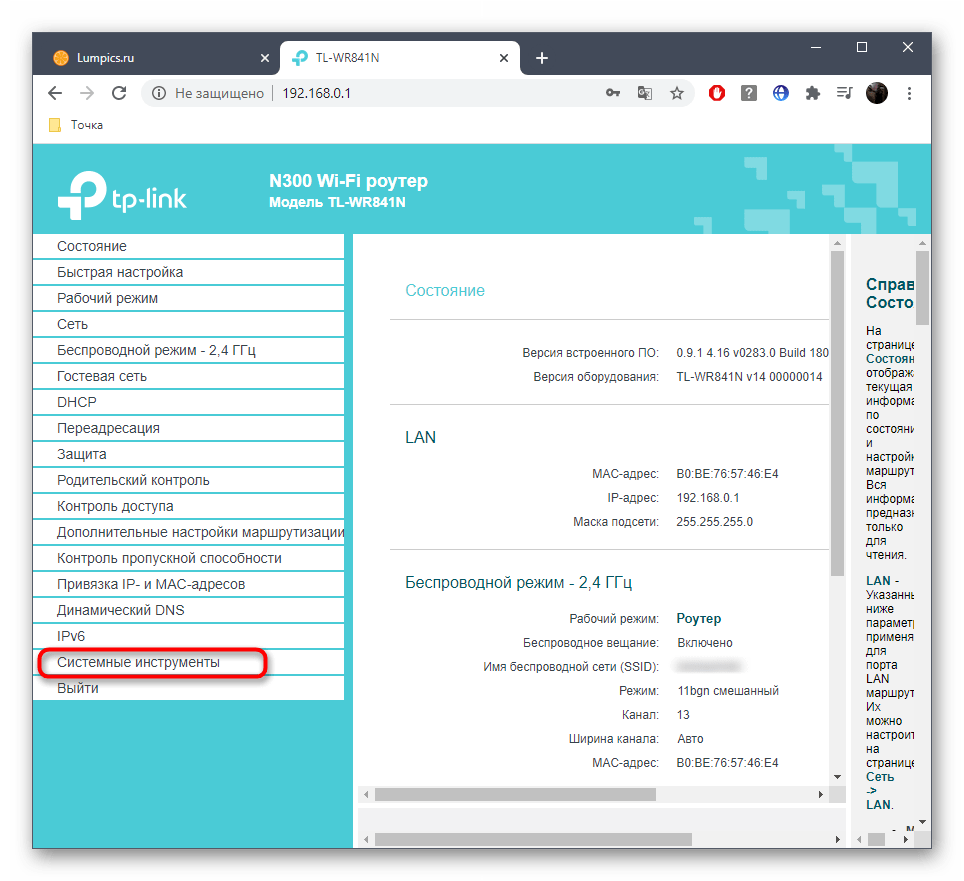Open the DHCP menu item
This screenshot has width=964, height=881.
point(188,402)
